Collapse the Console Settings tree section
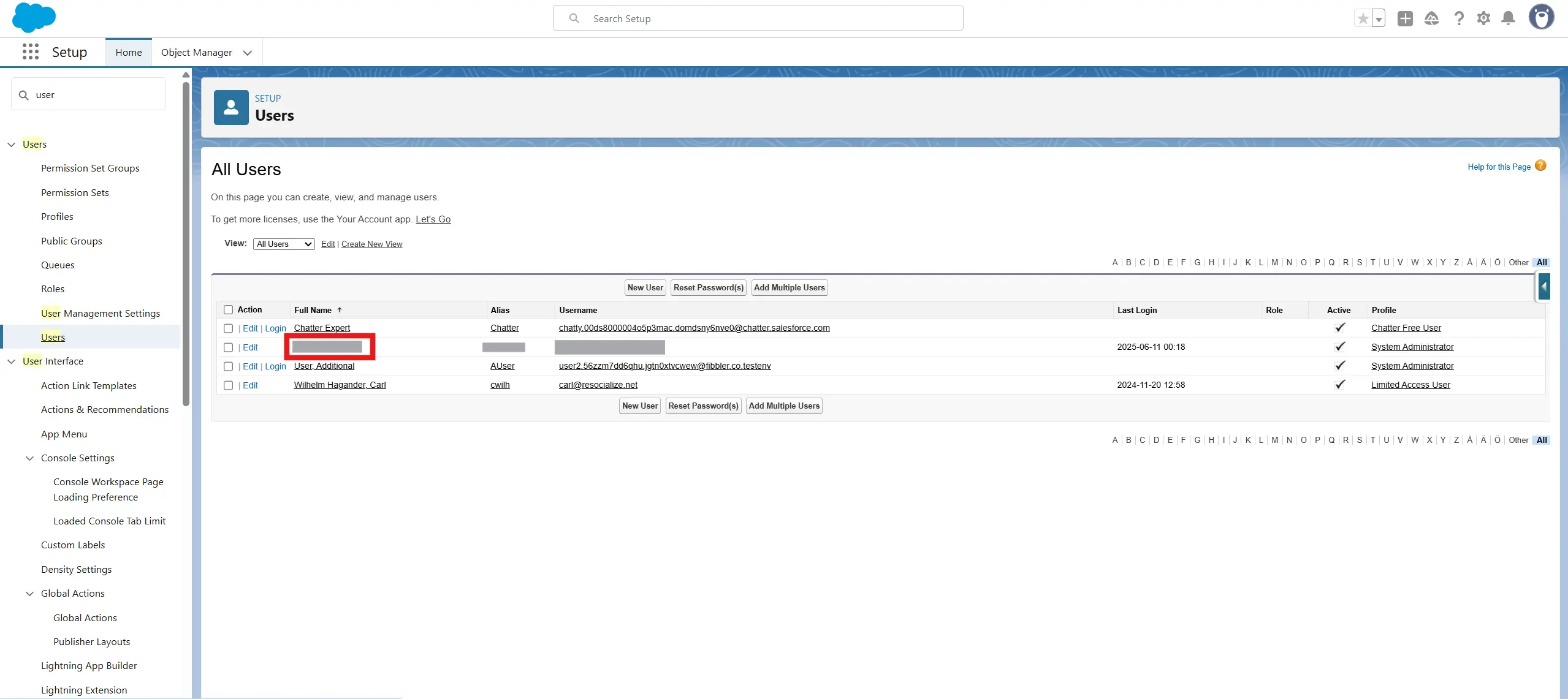 pos(29,458)
